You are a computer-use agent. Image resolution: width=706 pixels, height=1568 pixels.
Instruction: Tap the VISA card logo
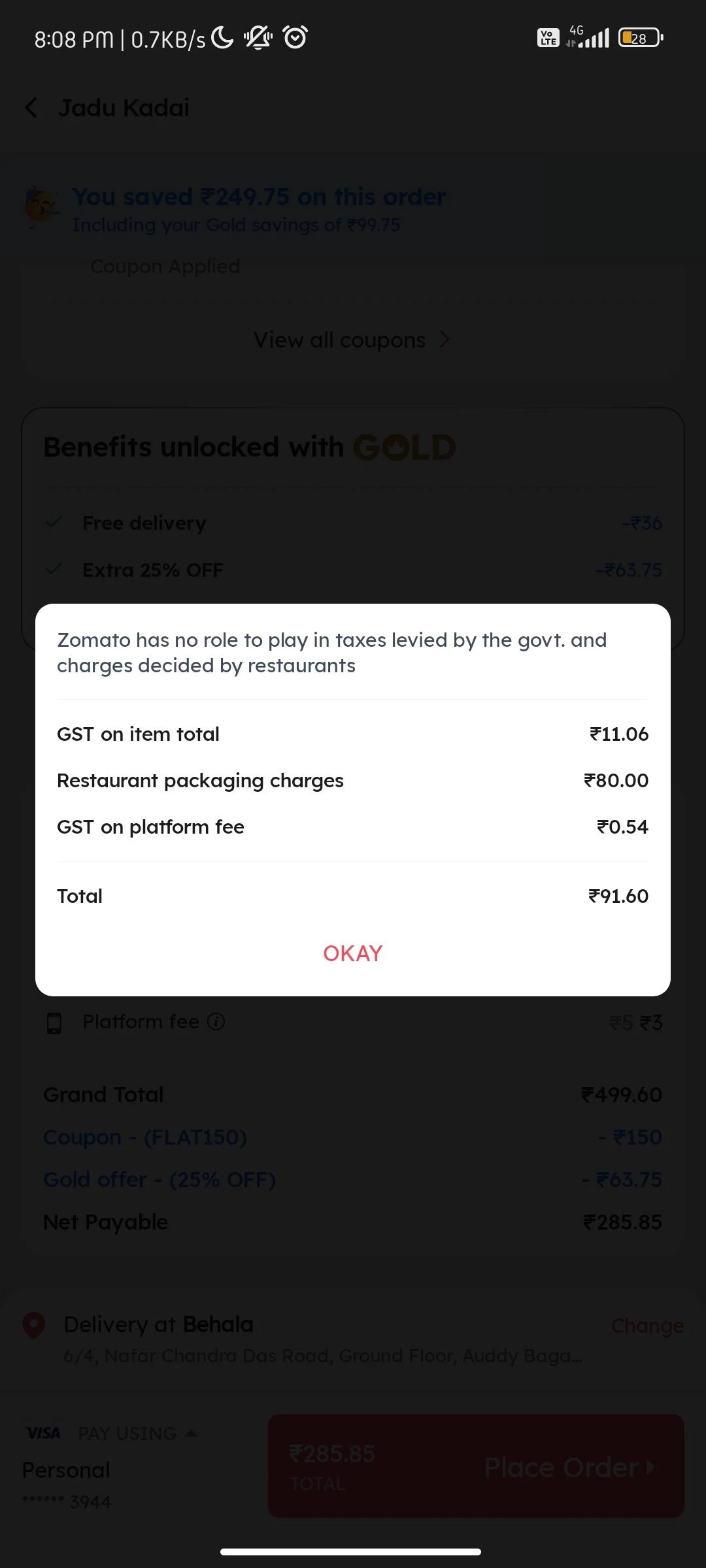pyautogui.click(x=43, y=1433)
